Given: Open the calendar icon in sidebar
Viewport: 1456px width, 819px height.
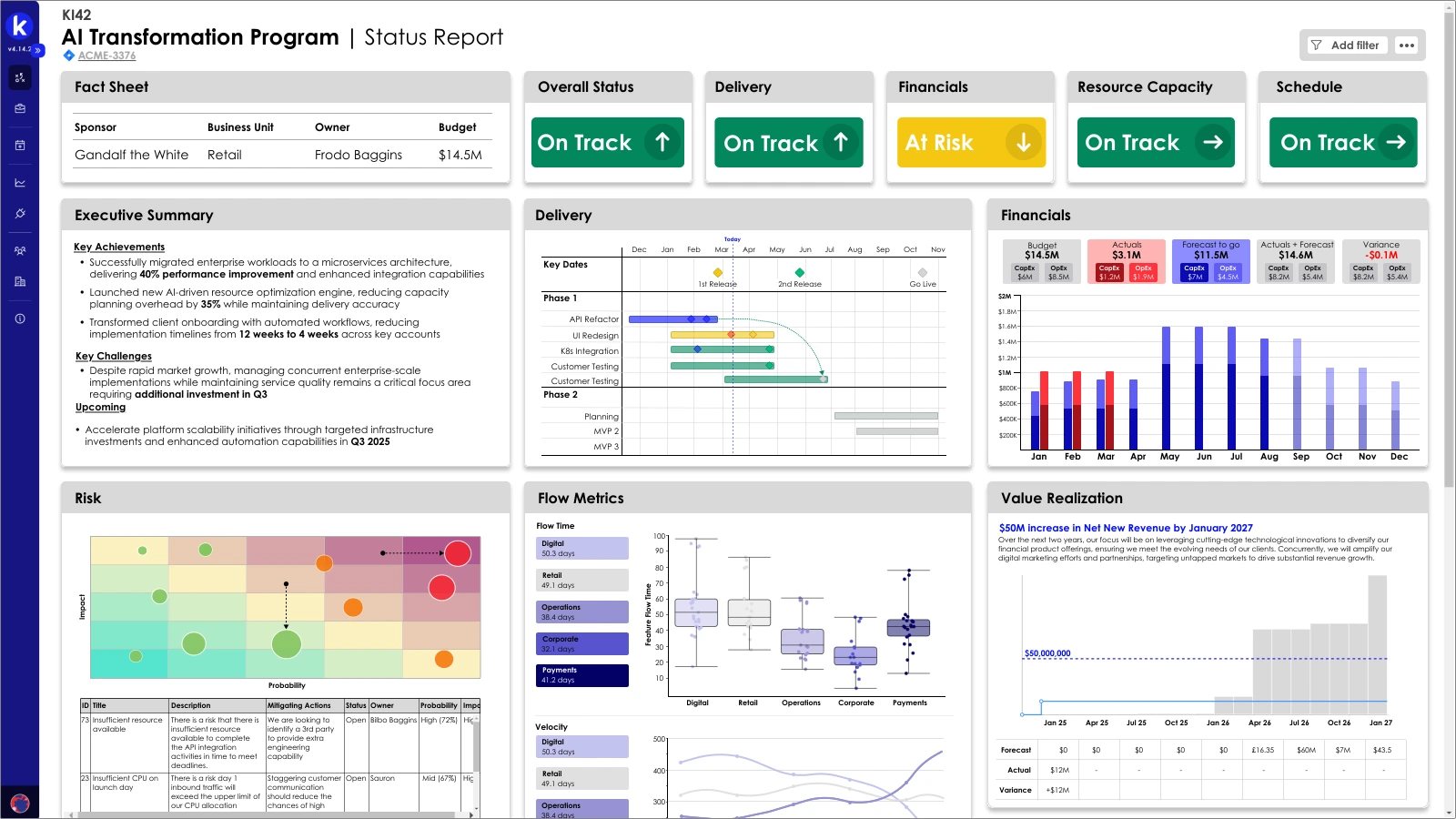Looking at the screenshot, I should click(20, 145).
